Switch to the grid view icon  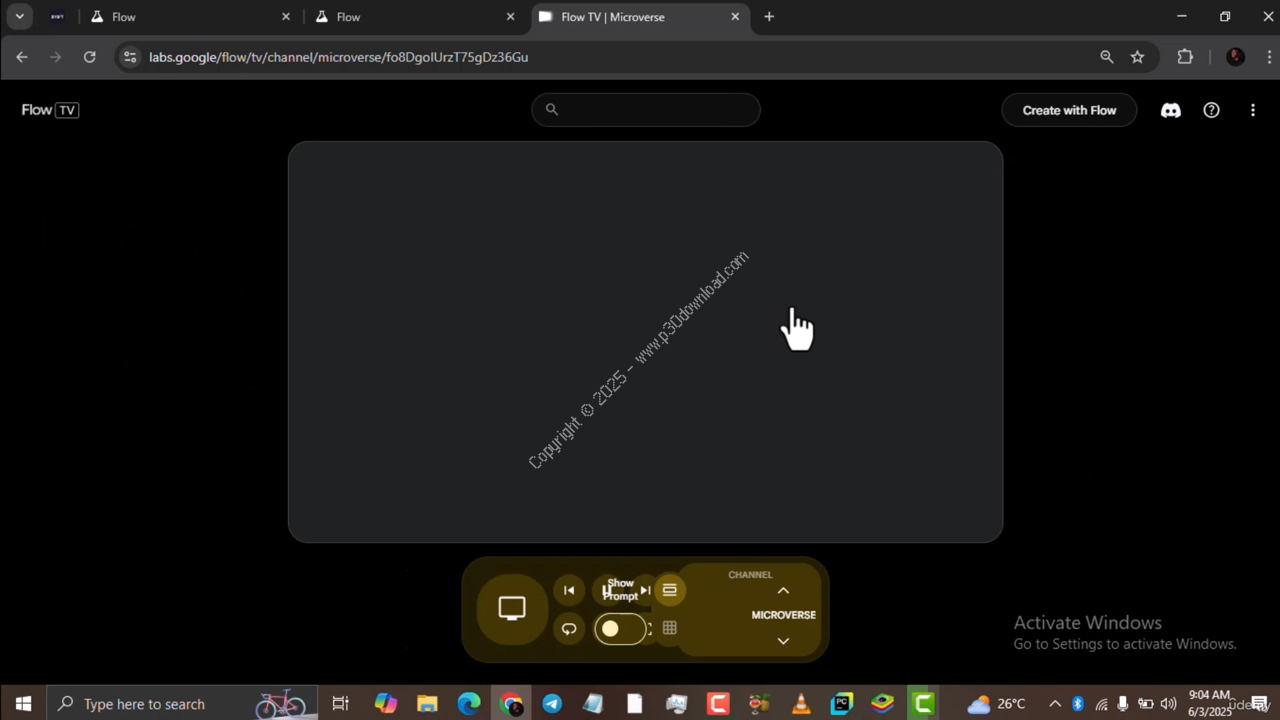click(x=670, y=628)
